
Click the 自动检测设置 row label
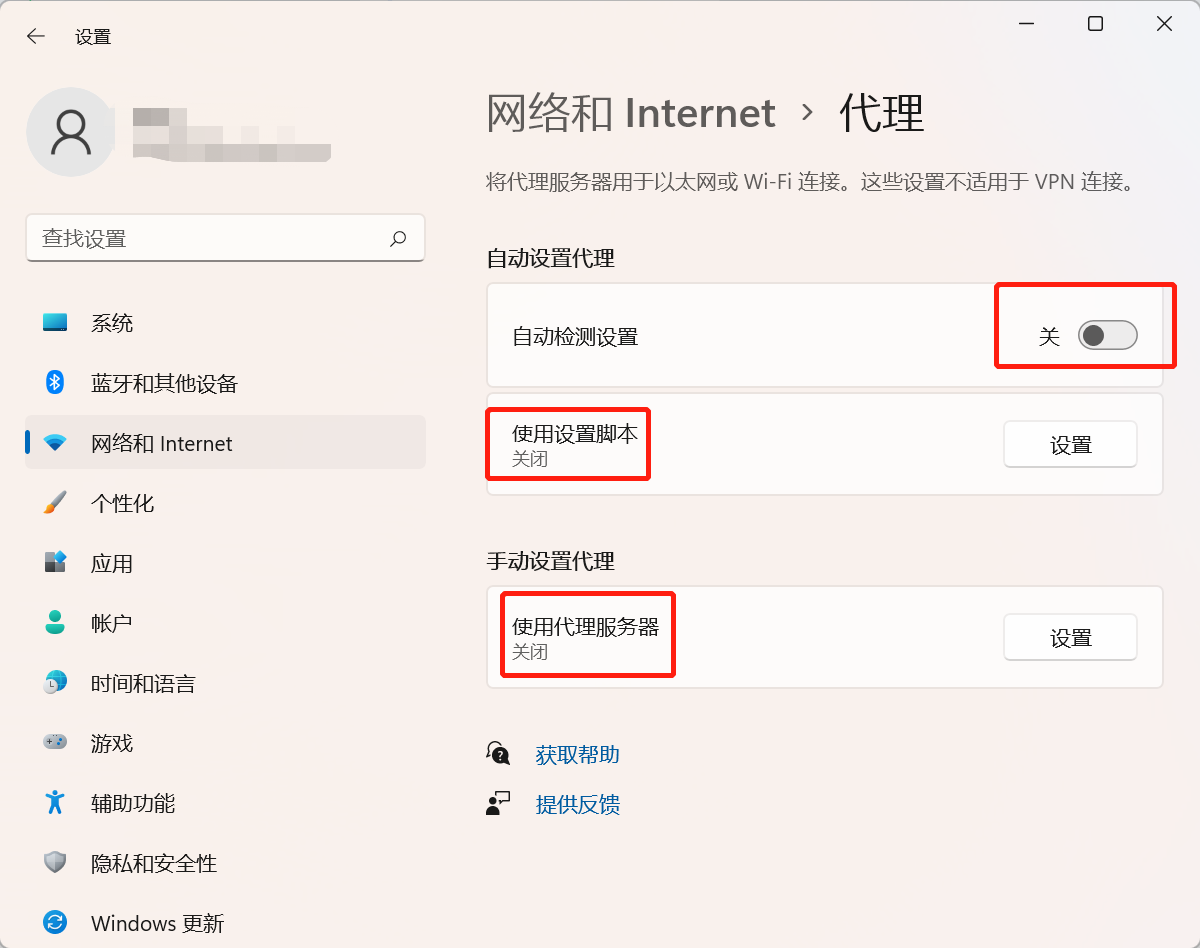(x=575, y=337)
